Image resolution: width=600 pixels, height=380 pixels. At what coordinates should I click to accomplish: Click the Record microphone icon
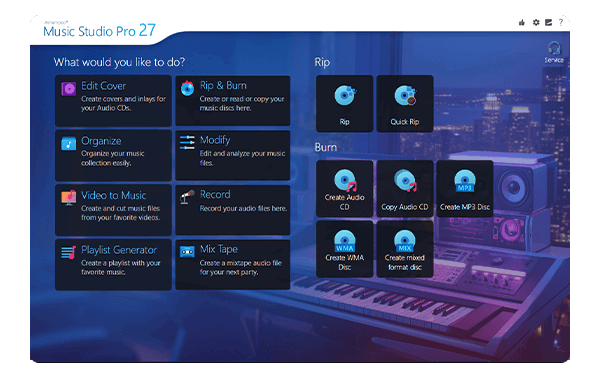[x=188, y=197]
